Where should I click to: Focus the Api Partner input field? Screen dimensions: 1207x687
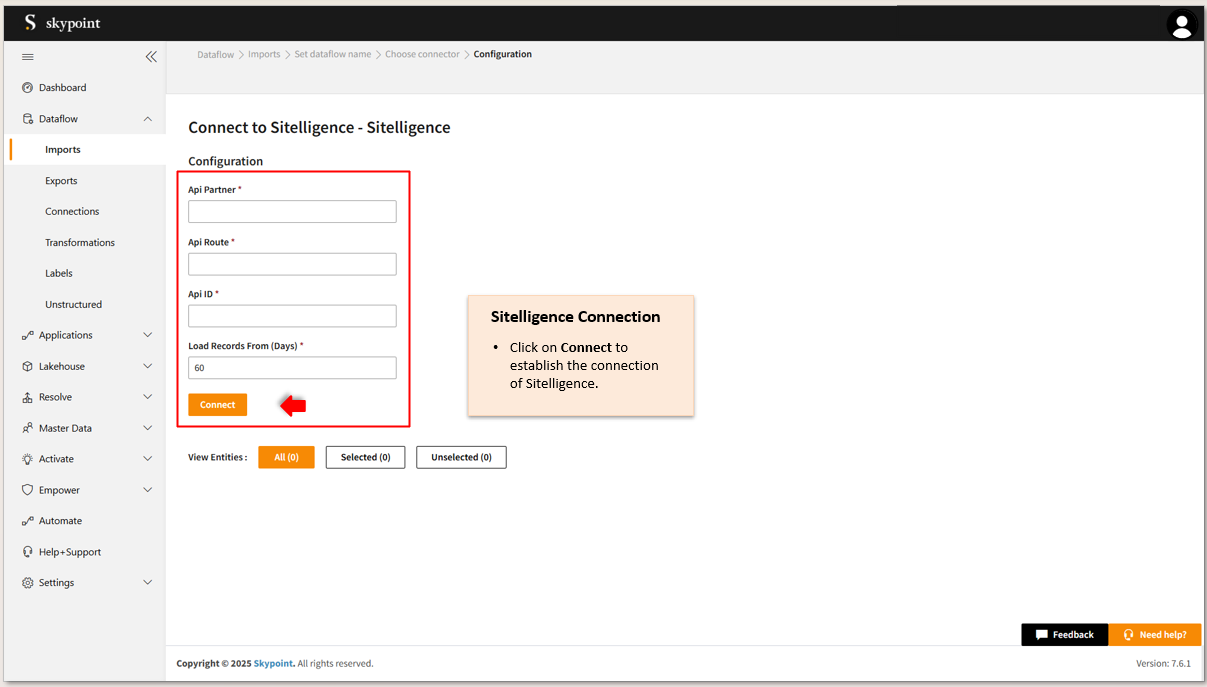point(292,212)
